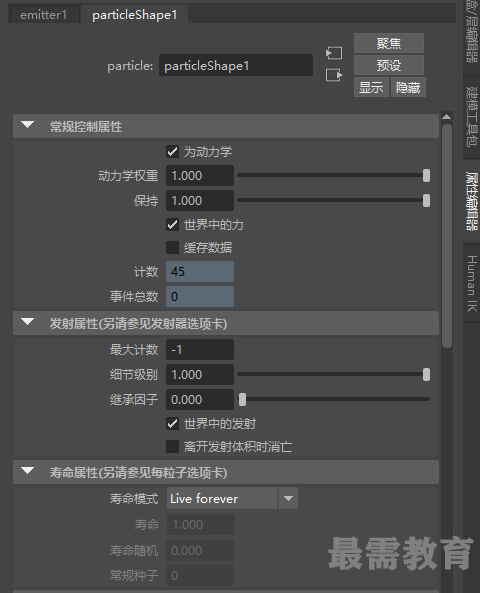Click the attribute editor vertical scrollbar thumb
This screenshot has height=593, width=480.
[x=447, y=236]
